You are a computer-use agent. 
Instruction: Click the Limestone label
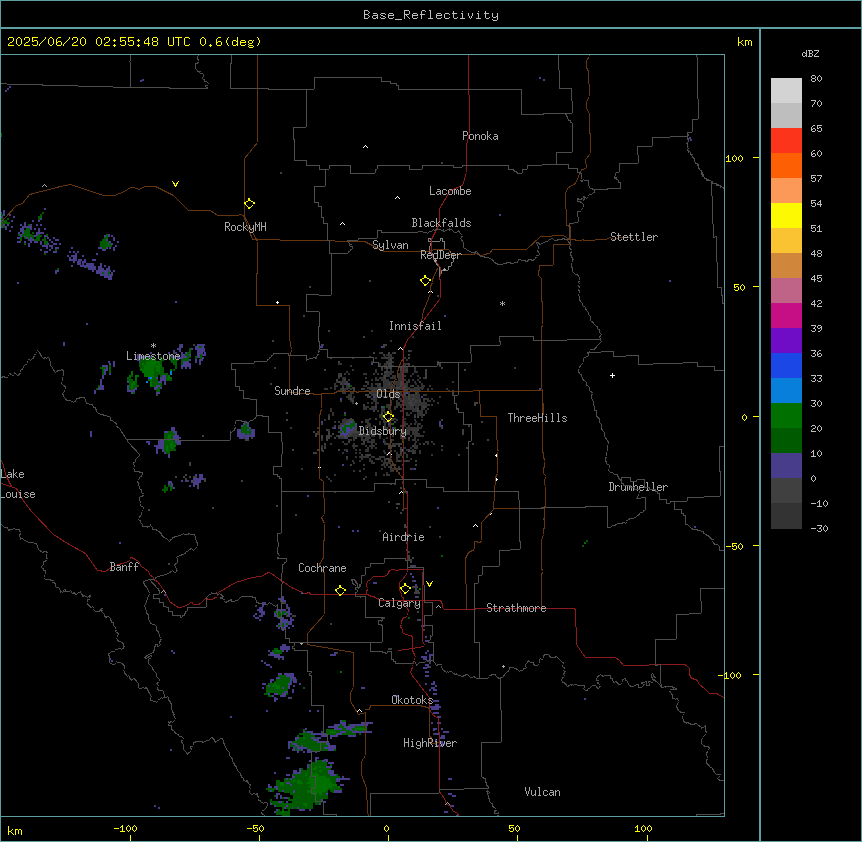(x=153, y=356)
